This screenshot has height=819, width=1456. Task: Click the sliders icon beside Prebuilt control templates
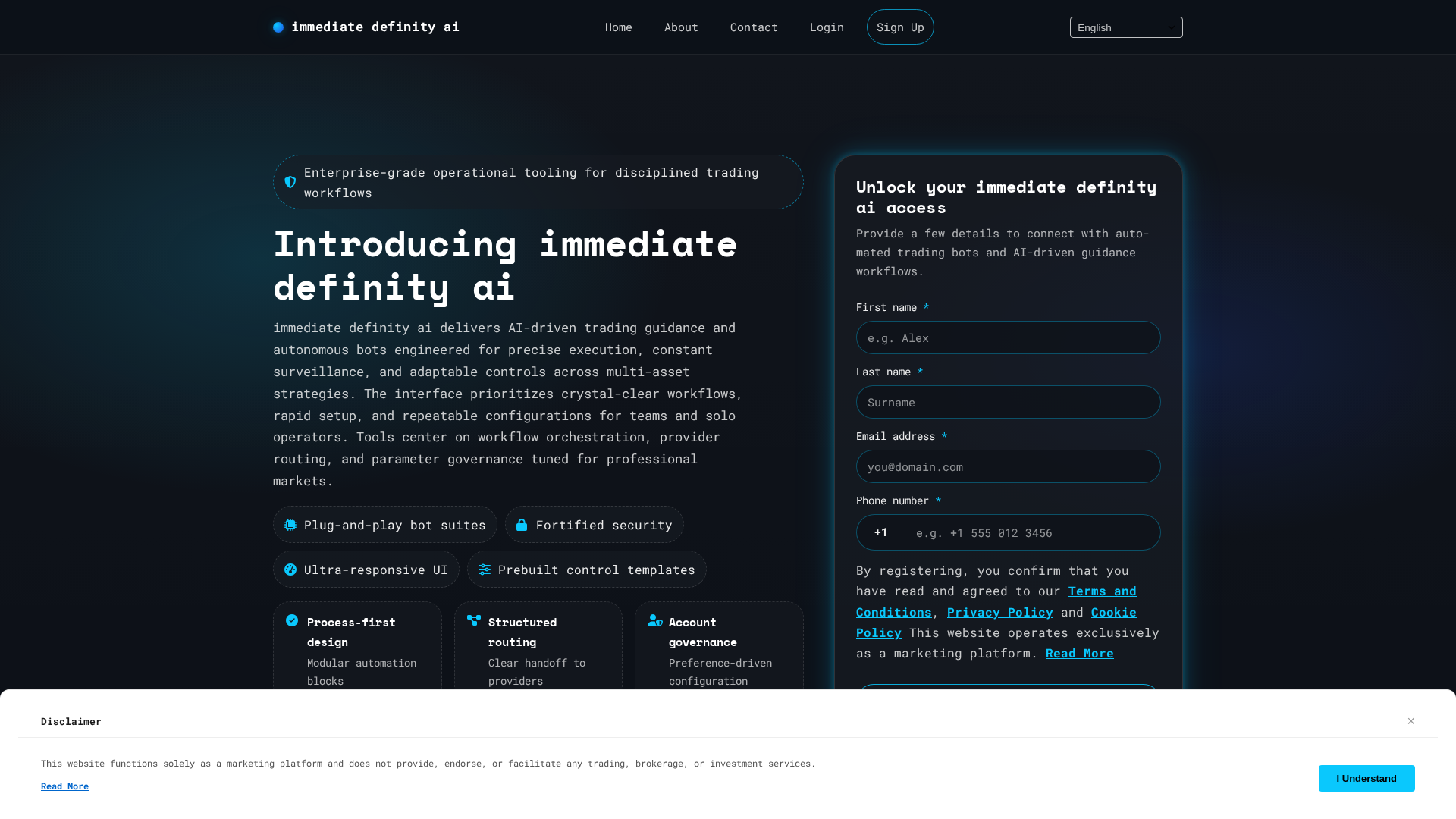click(x=485, y=570)
